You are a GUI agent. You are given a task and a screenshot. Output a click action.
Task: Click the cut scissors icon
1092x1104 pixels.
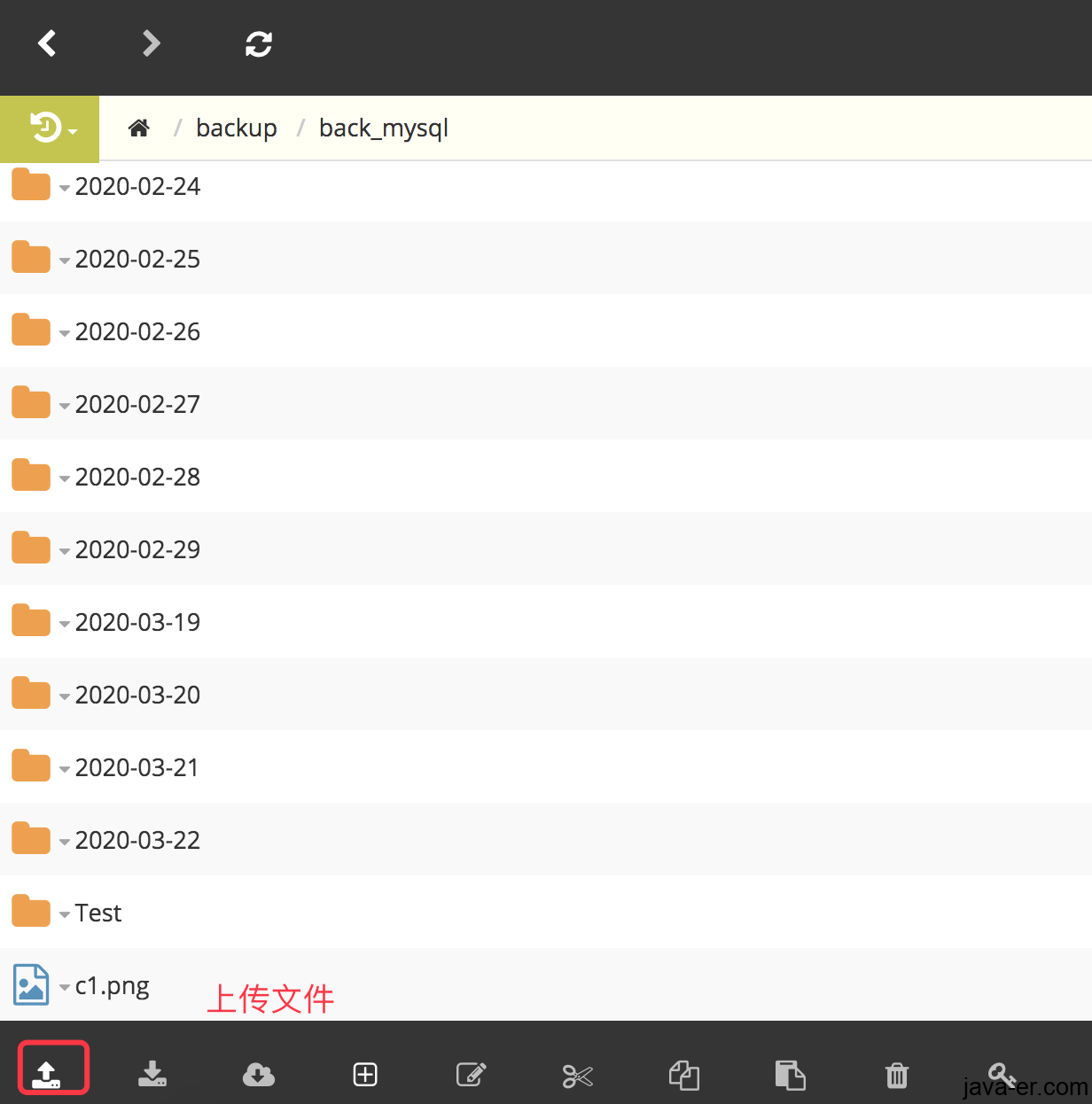pyautogui.click(x=577, y=1075)
